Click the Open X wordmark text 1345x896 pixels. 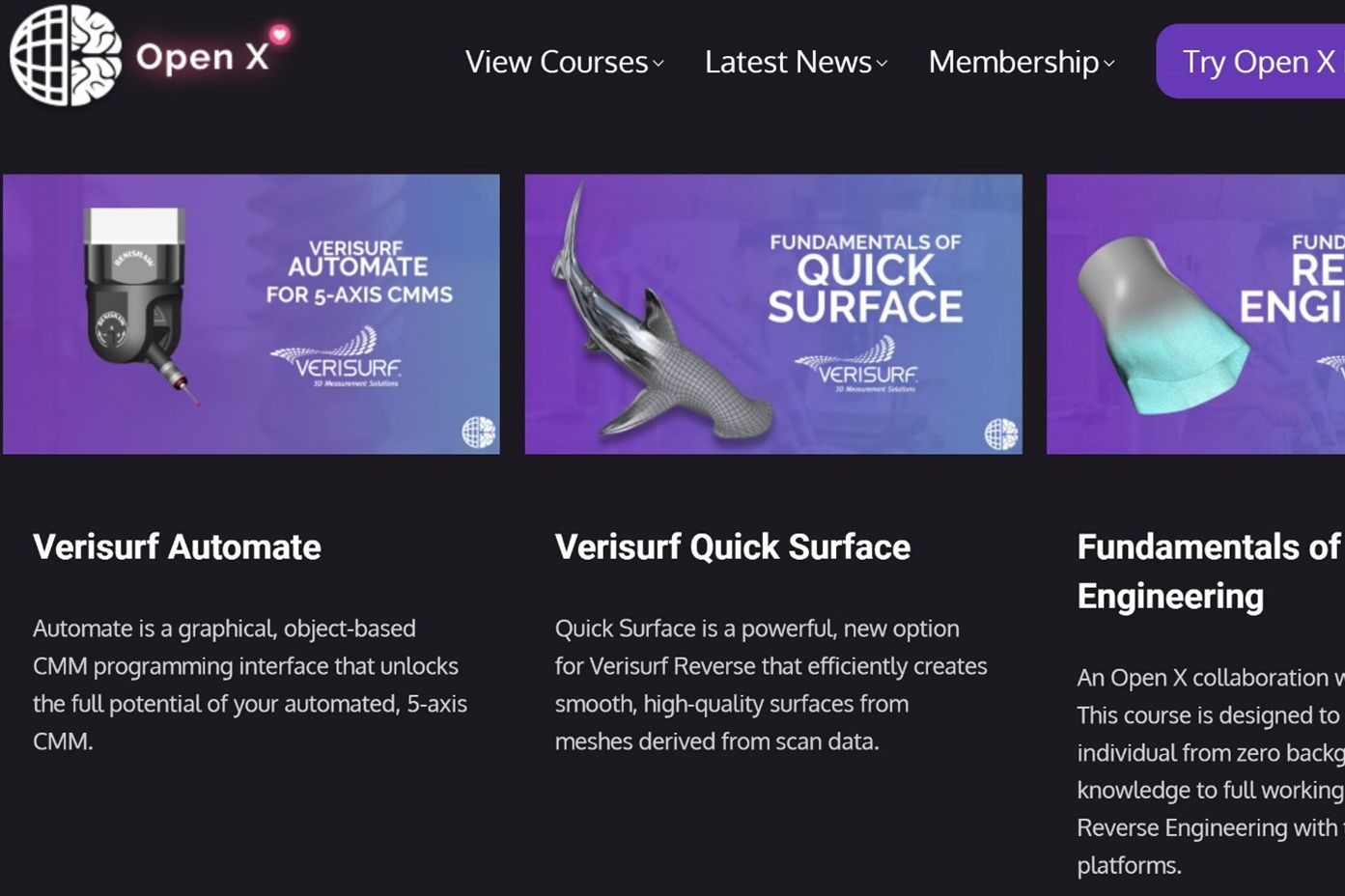(x=202, y=58)
